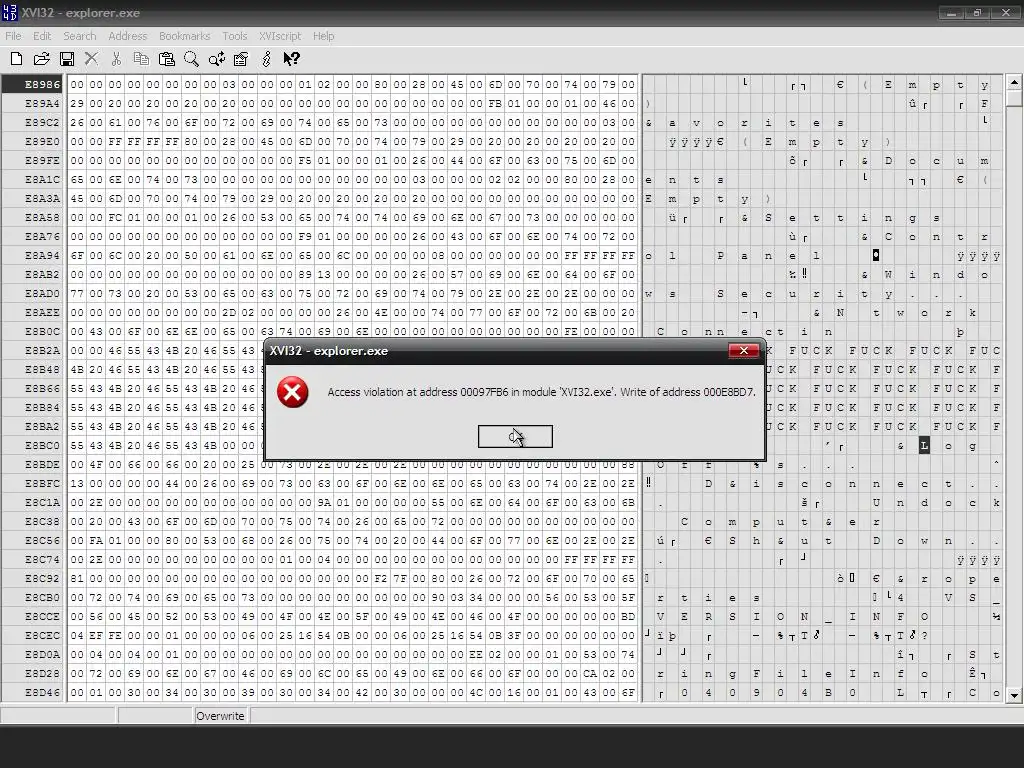Click the Find magnifier icon
This screenshot has height=768, width=1024.
(x=191, y=59)
